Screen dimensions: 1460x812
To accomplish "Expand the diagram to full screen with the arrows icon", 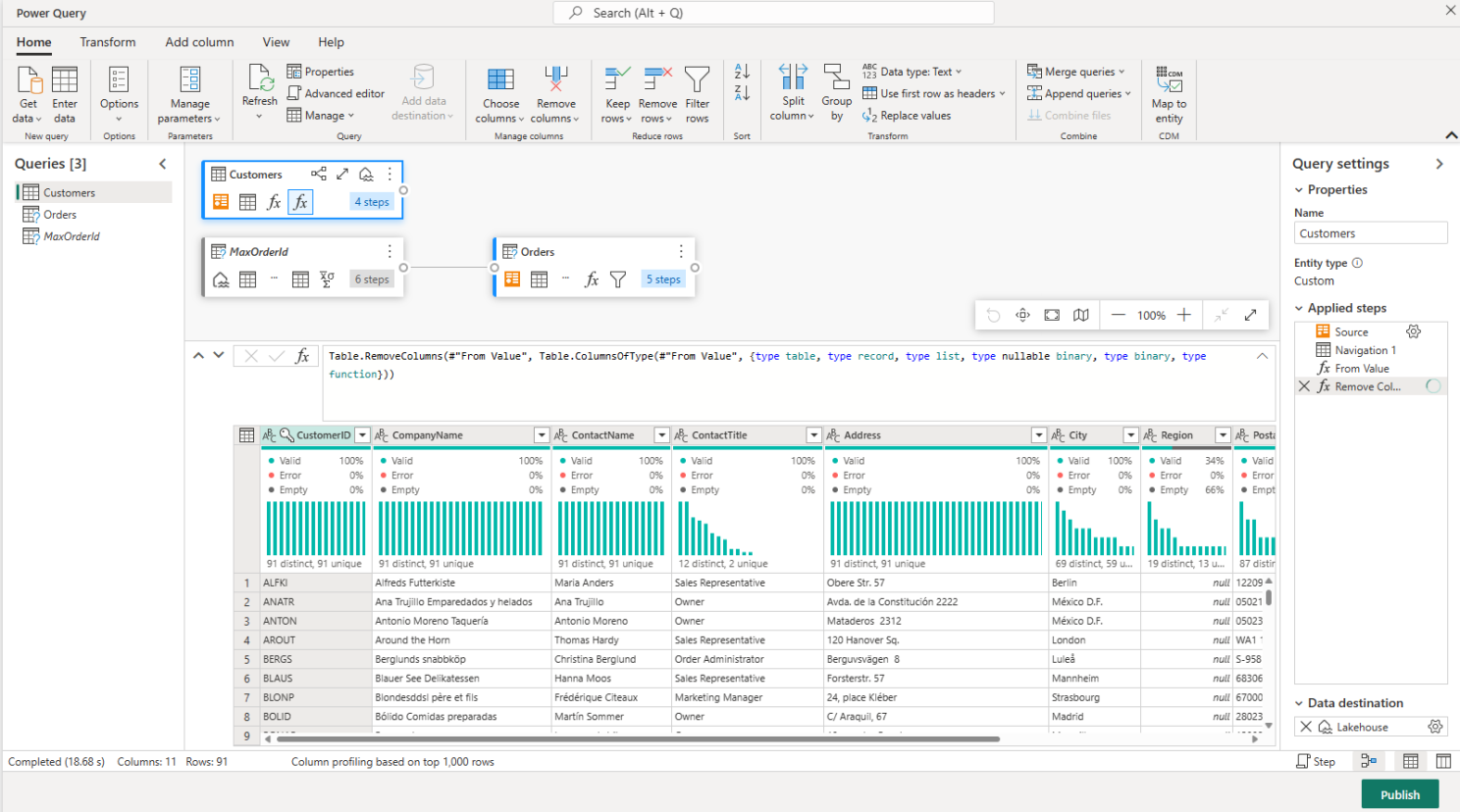I will 1252,315.
